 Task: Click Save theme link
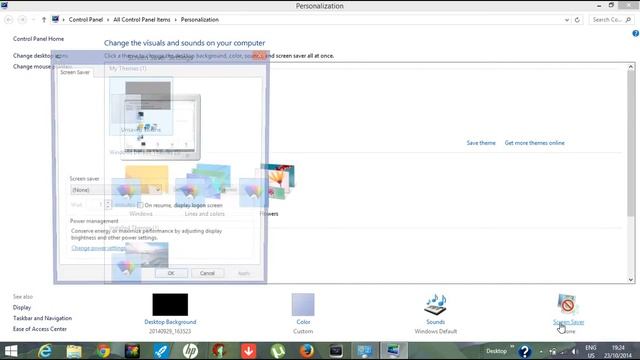point(481,143)
